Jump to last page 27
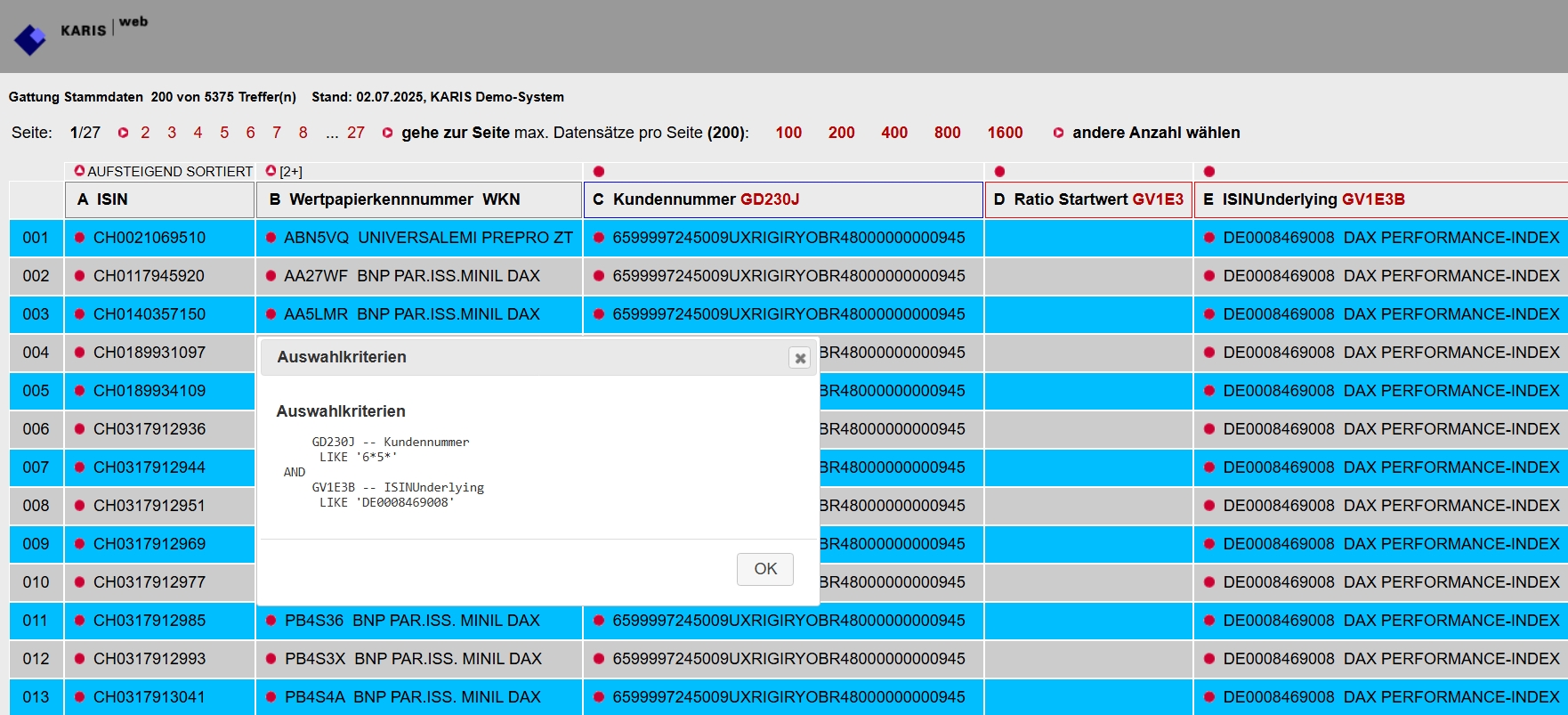The width and height of the screenshot is (1568, 715). click(x=356, y=133)
